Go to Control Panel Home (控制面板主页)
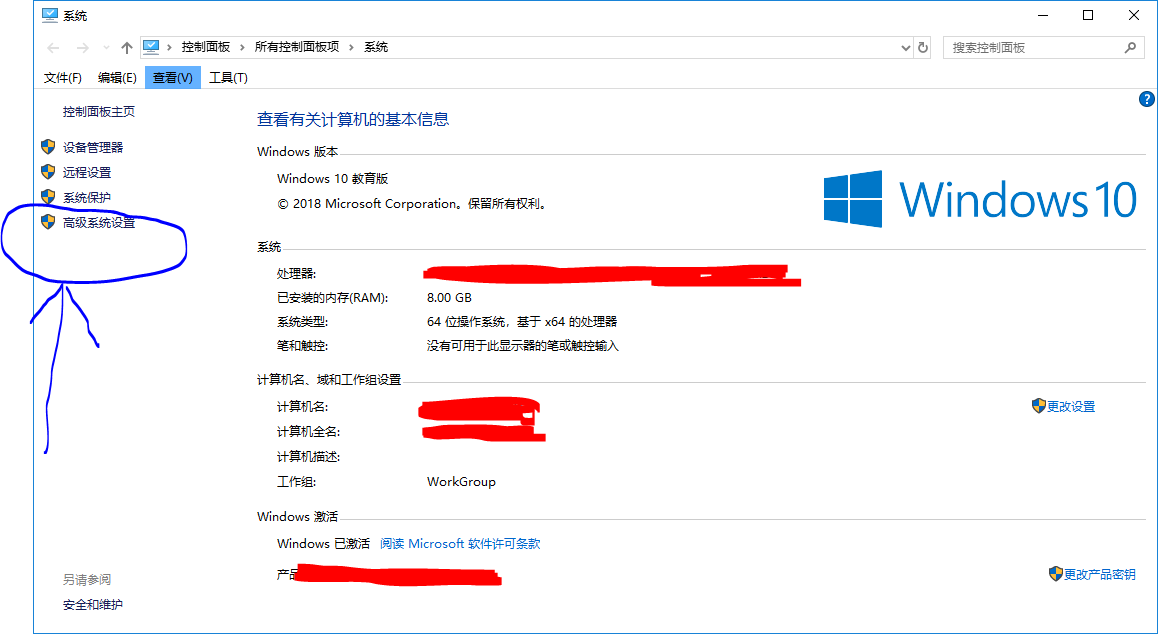The image size is (1158, 634). [99, 112]
